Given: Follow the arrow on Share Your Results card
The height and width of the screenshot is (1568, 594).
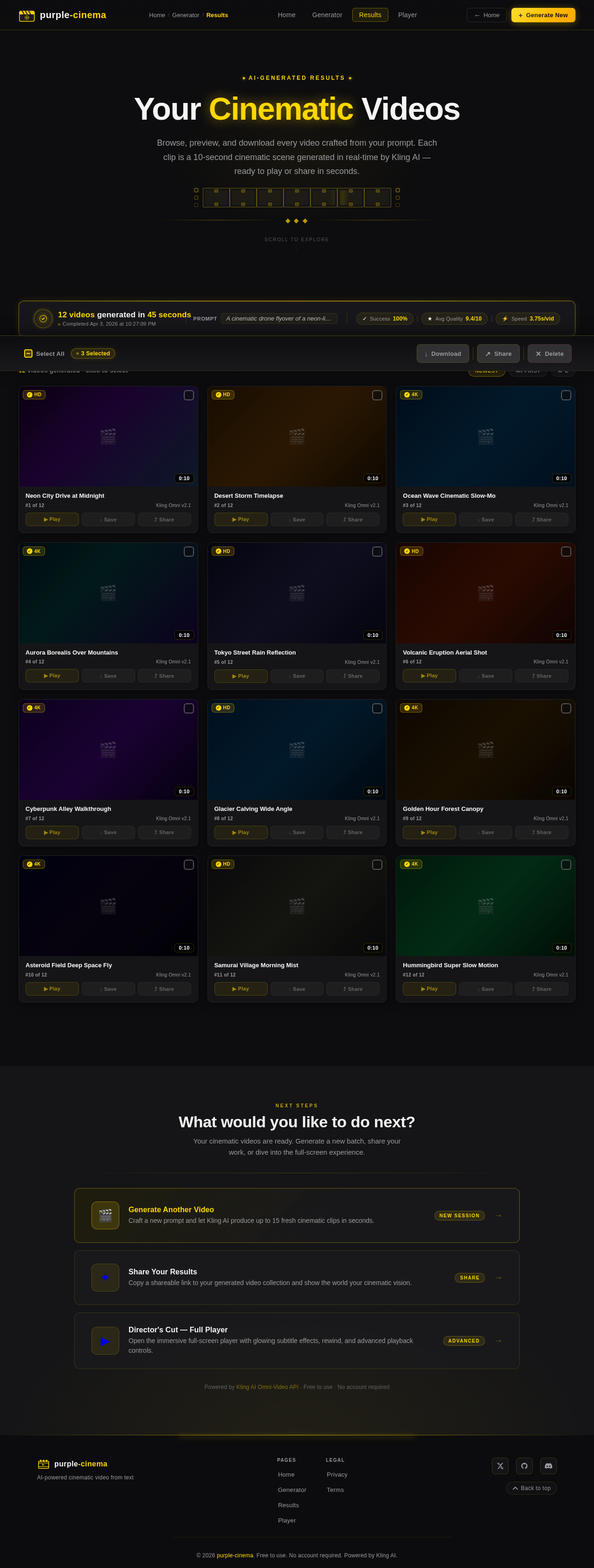Looking at the screenshot, I should coord(498,1278).
